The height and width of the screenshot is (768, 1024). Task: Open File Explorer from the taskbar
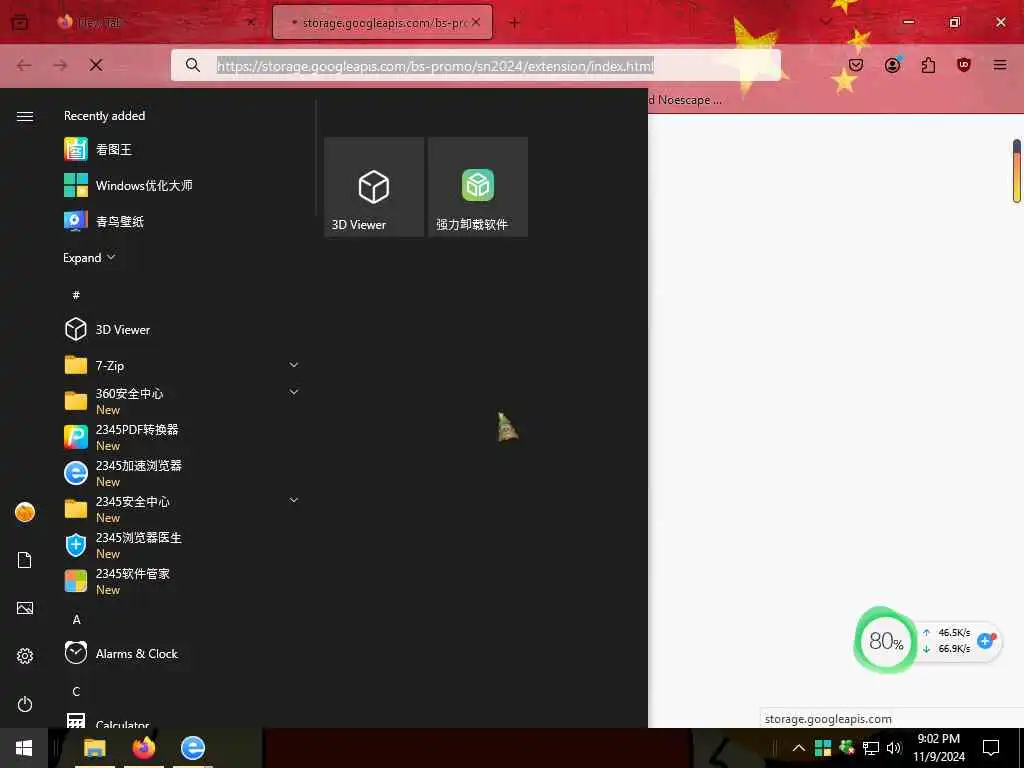(x=95, y=748)
